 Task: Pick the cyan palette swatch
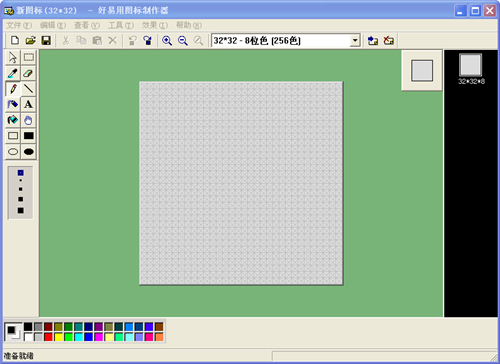(79, 337)
